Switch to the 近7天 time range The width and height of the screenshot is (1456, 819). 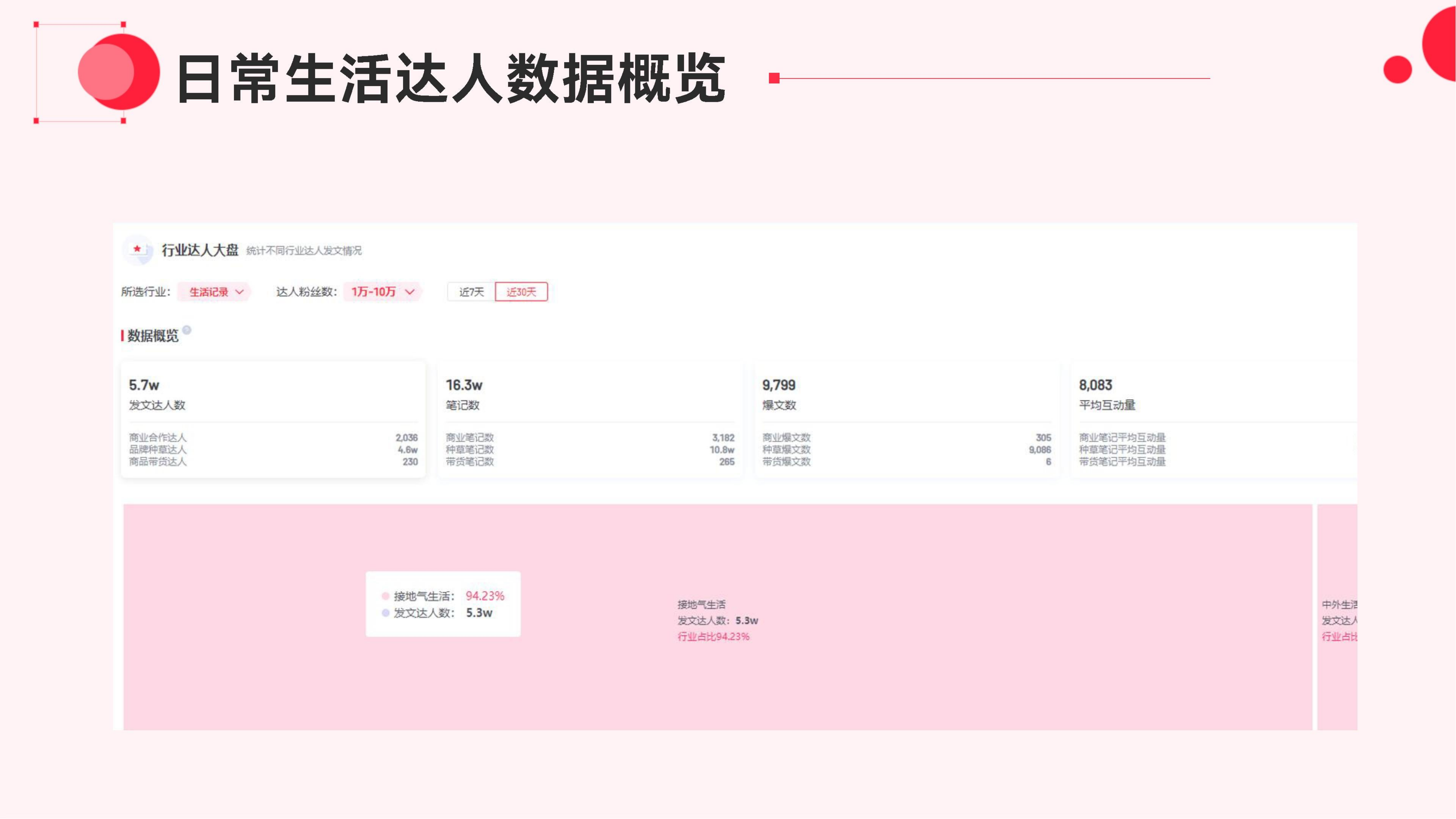tap(471, 292)
